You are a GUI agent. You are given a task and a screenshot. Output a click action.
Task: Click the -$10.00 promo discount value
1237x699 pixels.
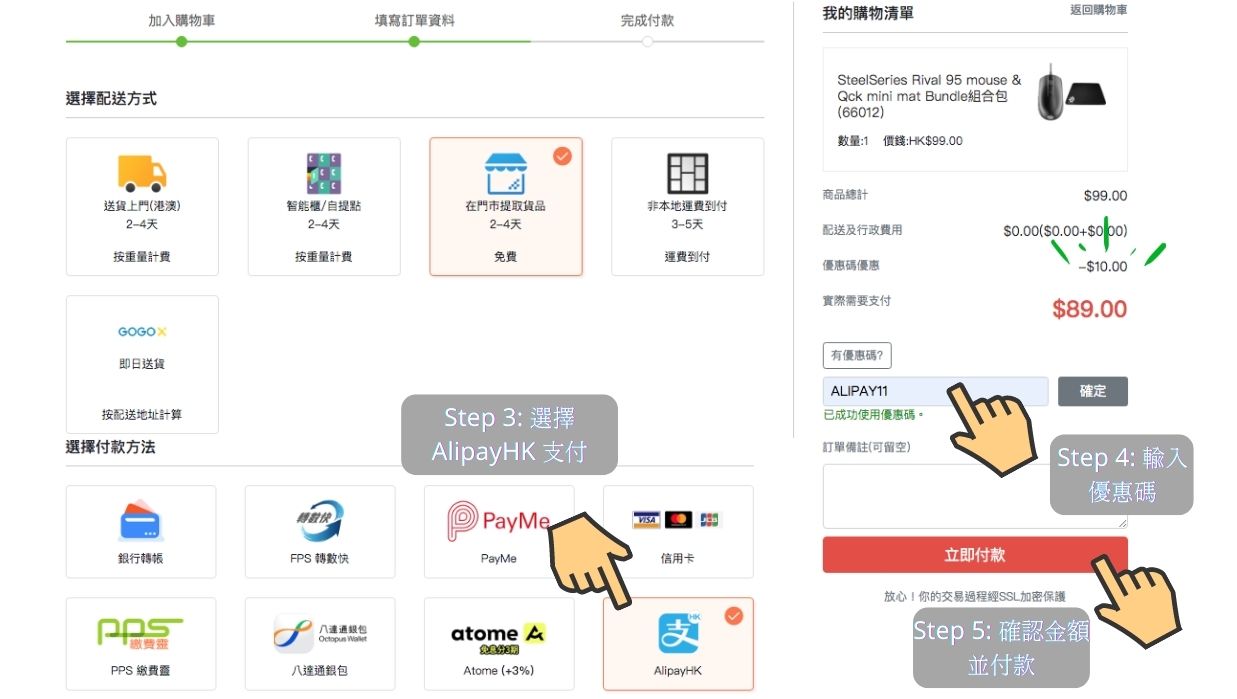point(1102,266)
